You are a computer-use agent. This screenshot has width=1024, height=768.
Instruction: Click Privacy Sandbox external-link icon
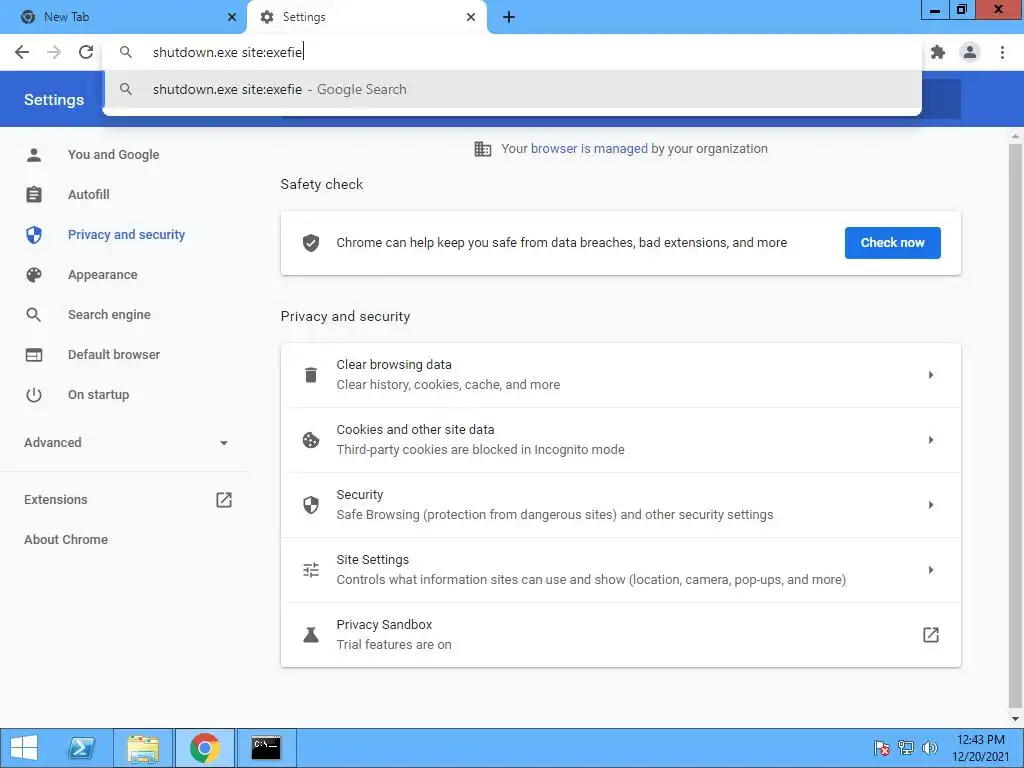[931, 635]
